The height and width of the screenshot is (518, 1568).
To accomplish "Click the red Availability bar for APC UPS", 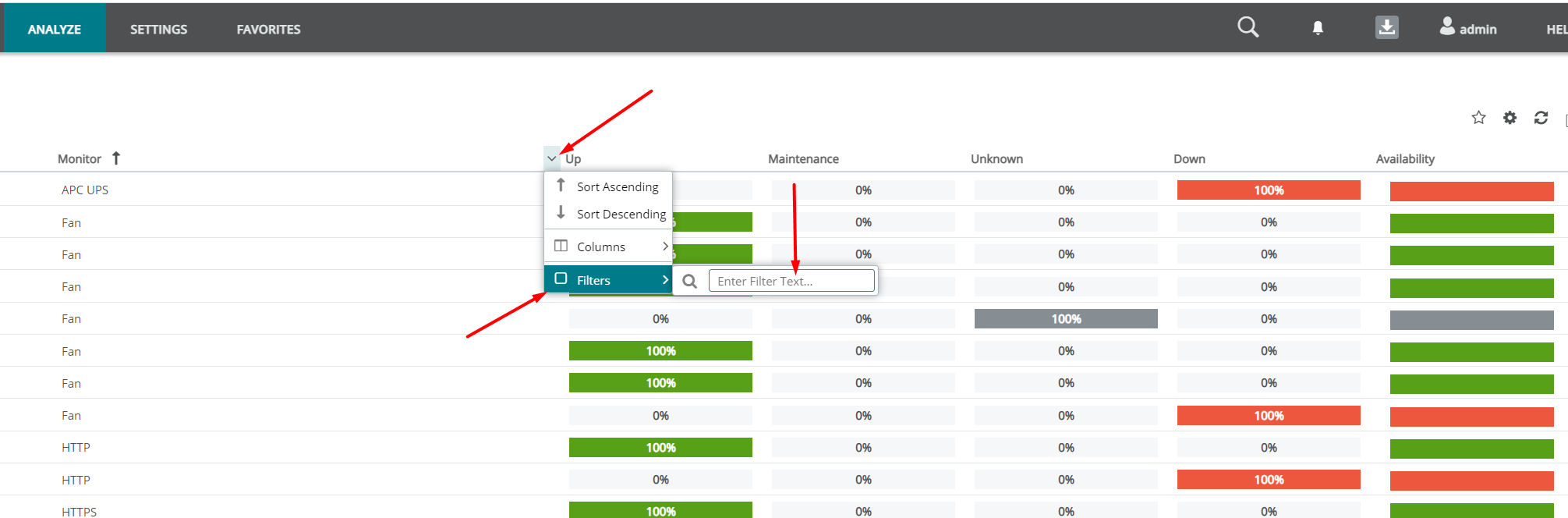I will (1472, 191).
